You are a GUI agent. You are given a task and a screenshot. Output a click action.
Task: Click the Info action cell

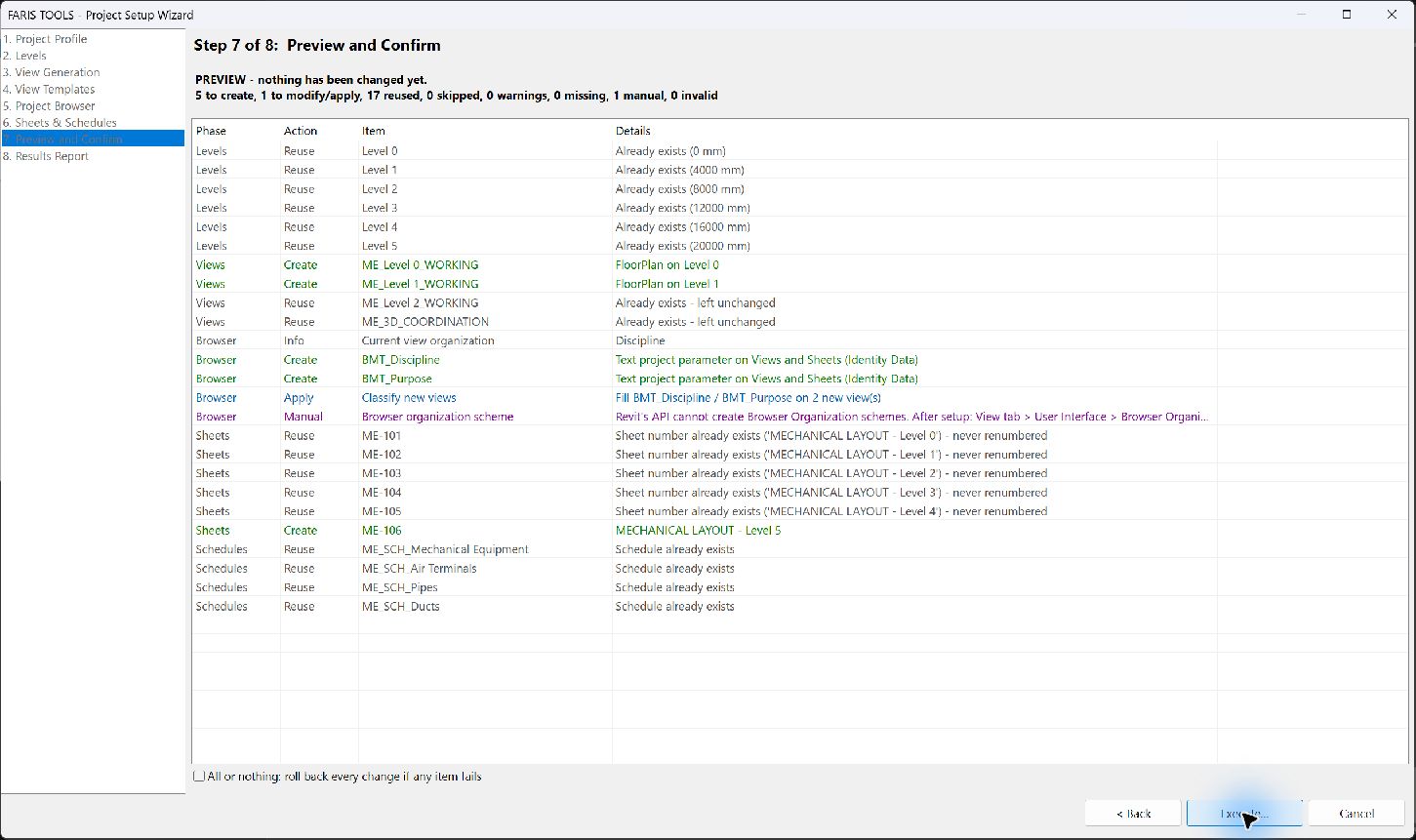[294, 340]
